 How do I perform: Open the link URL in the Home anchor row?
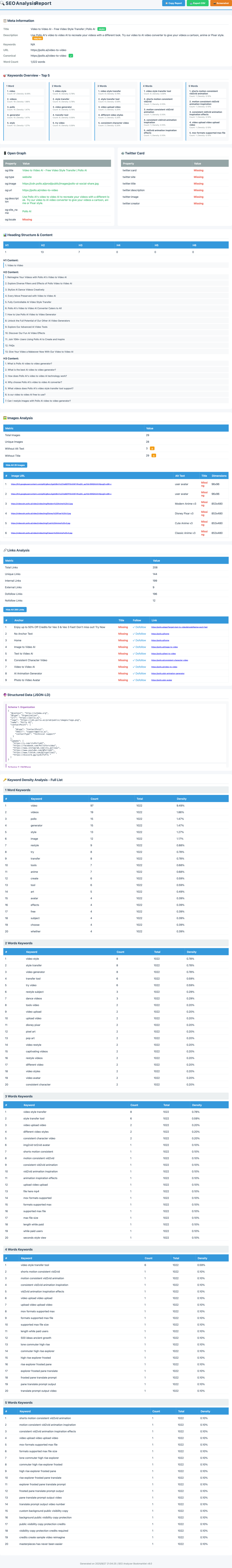[x=161, y=640]
